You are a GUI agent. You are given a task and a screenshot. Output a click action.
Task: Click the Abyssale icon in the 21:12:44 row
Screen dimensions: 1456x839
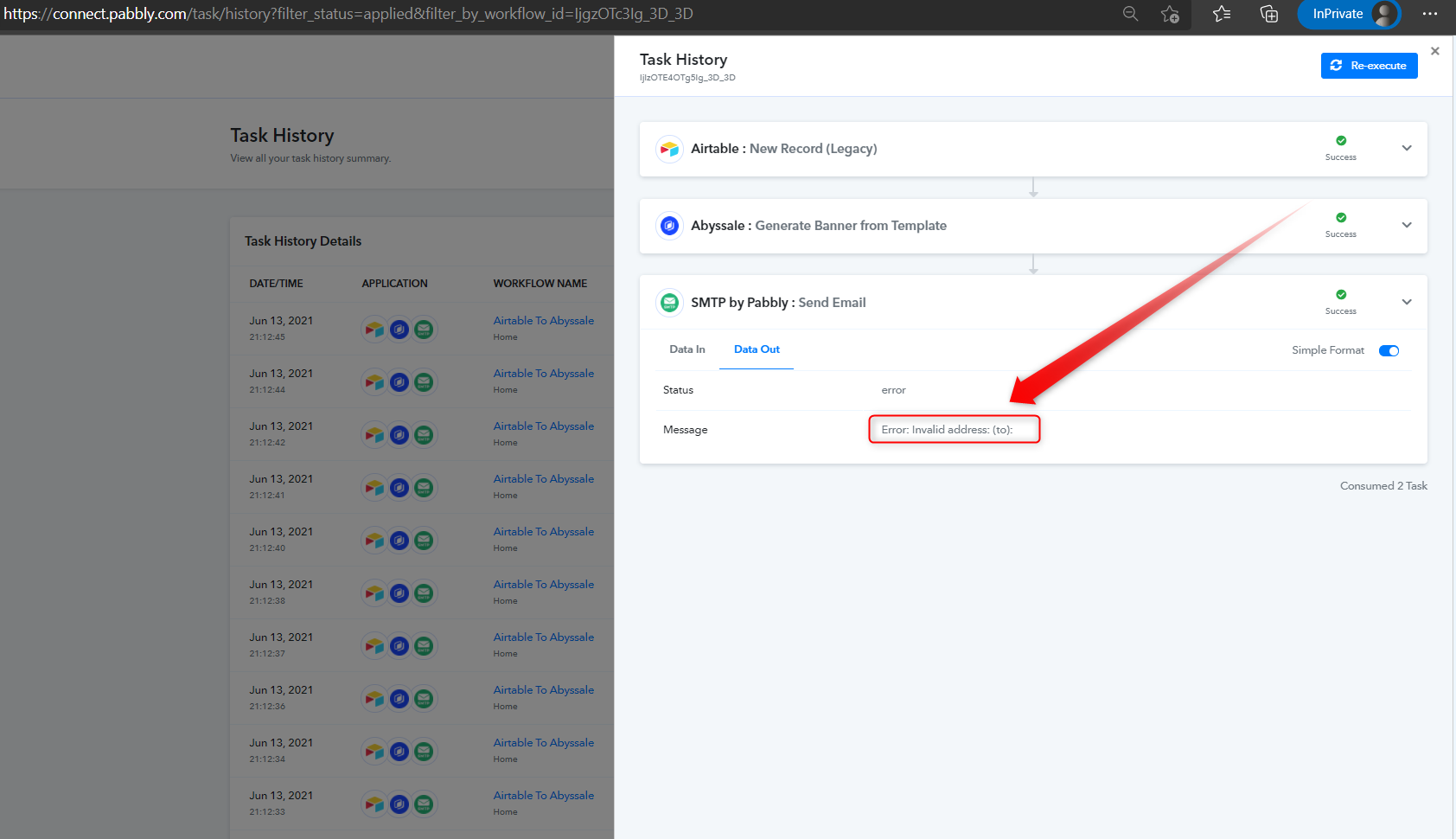coord(399,381)
